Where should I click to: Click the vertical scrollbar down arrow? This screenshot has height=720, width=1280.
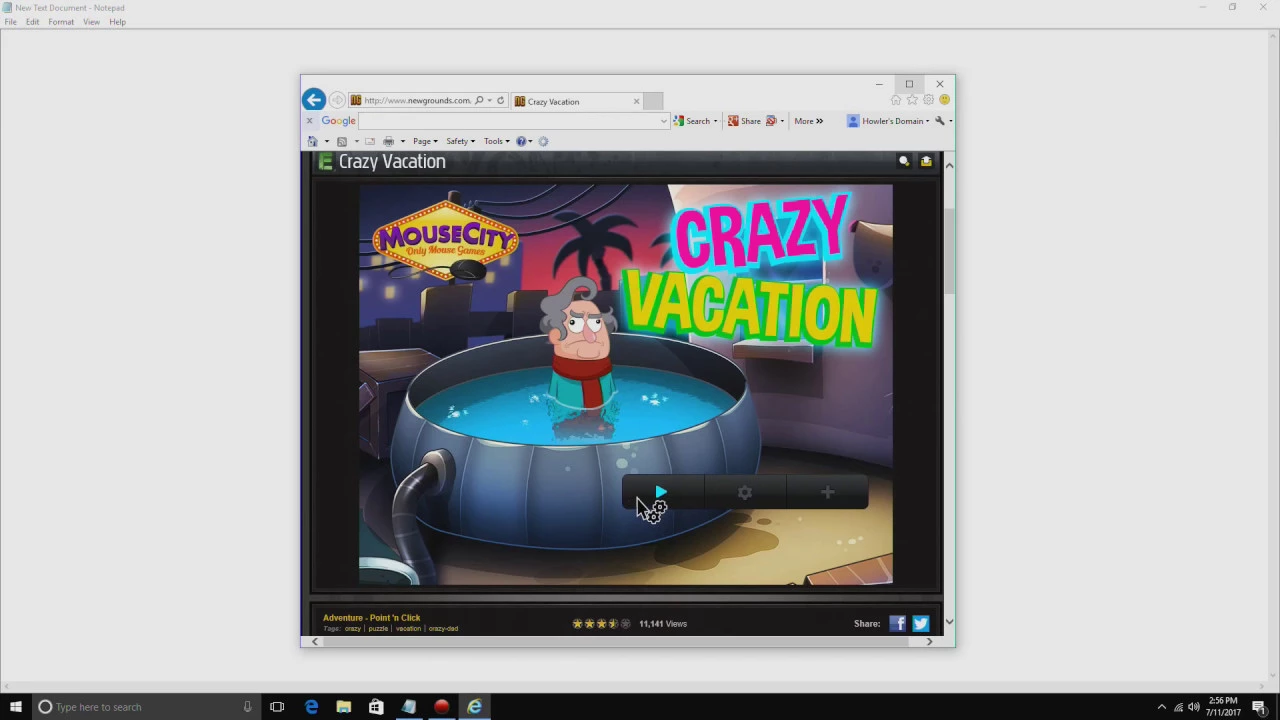click(949, 622)
